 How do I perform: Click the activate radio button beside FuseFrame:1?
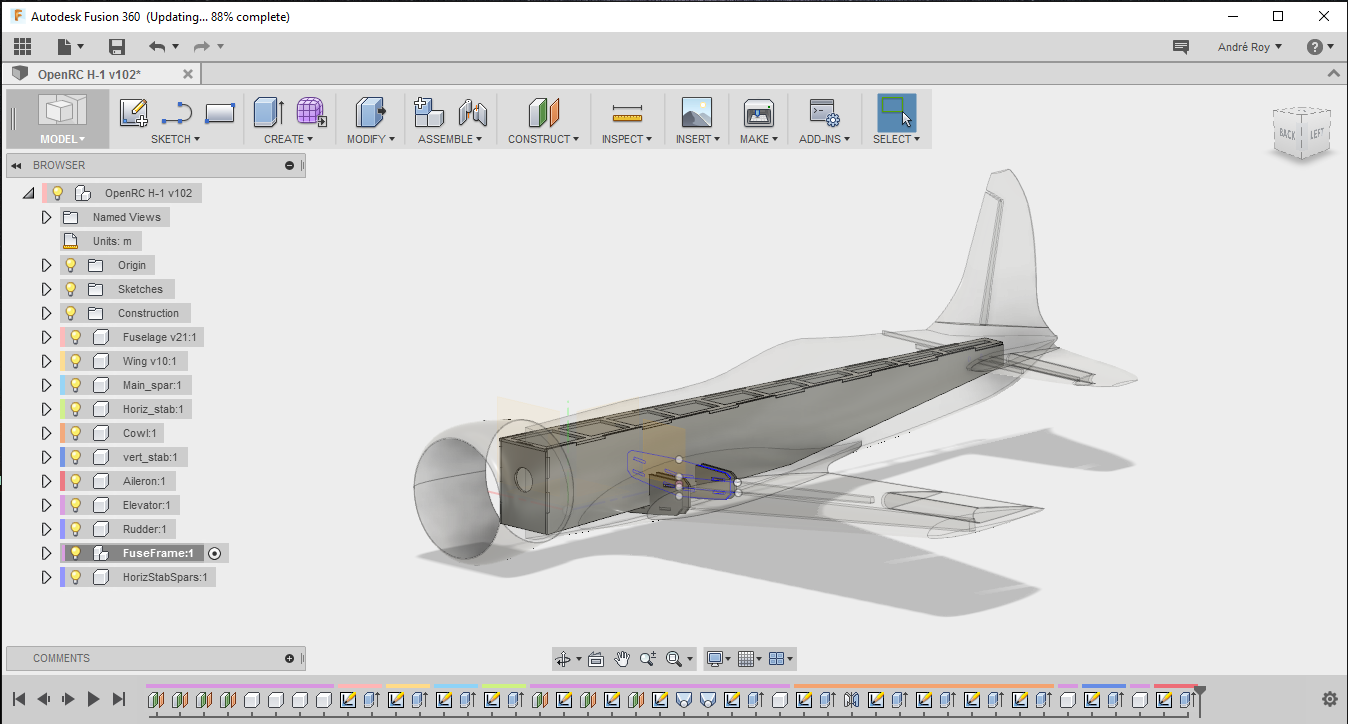(215, 553)
